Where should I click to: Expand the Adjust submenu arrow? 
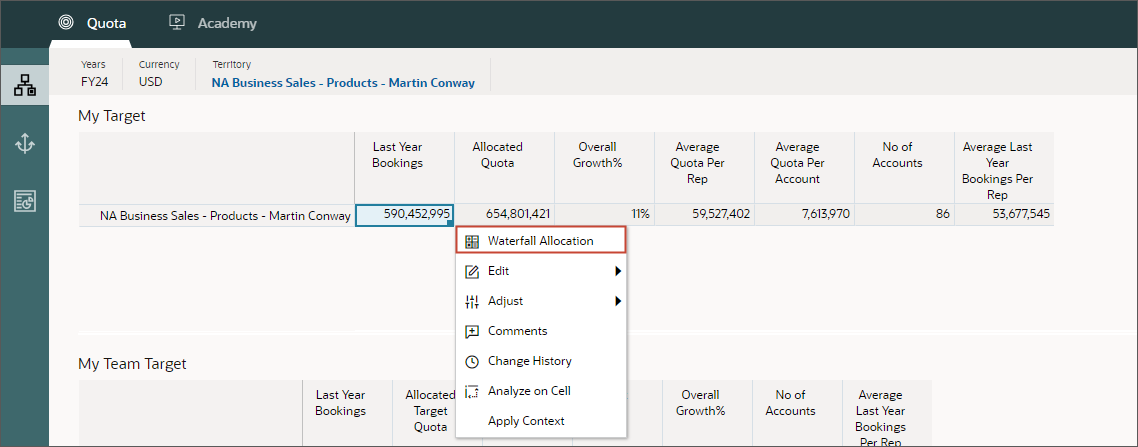pyautogui.click(x=618, y=301)
